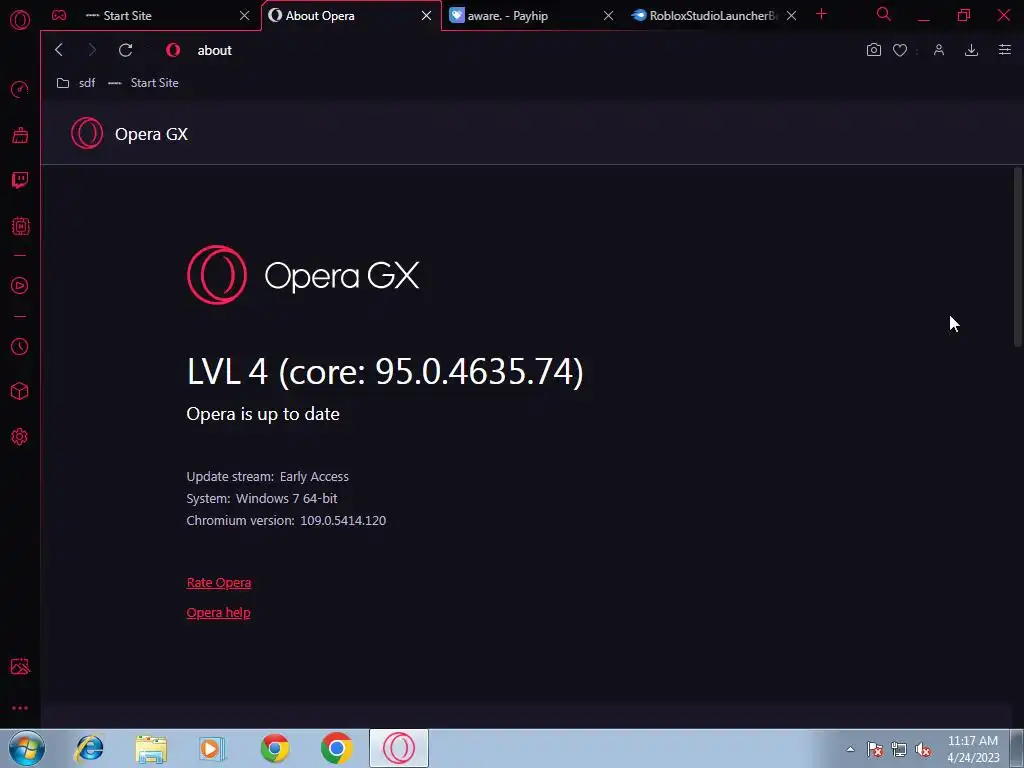Follow the Opera help link
Image resolution: width=1024 pixels, height=768 pixels.
(218, 613)
